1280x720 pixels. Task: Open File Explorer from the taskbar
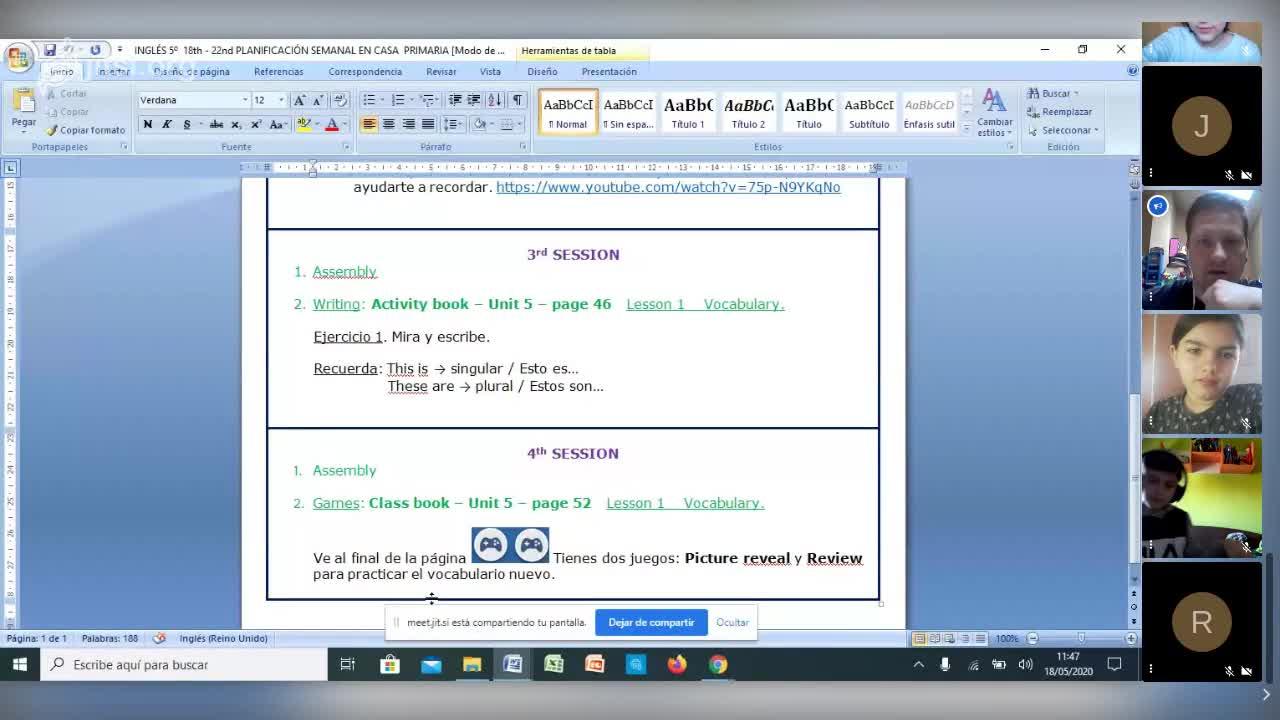pos(472,664)
